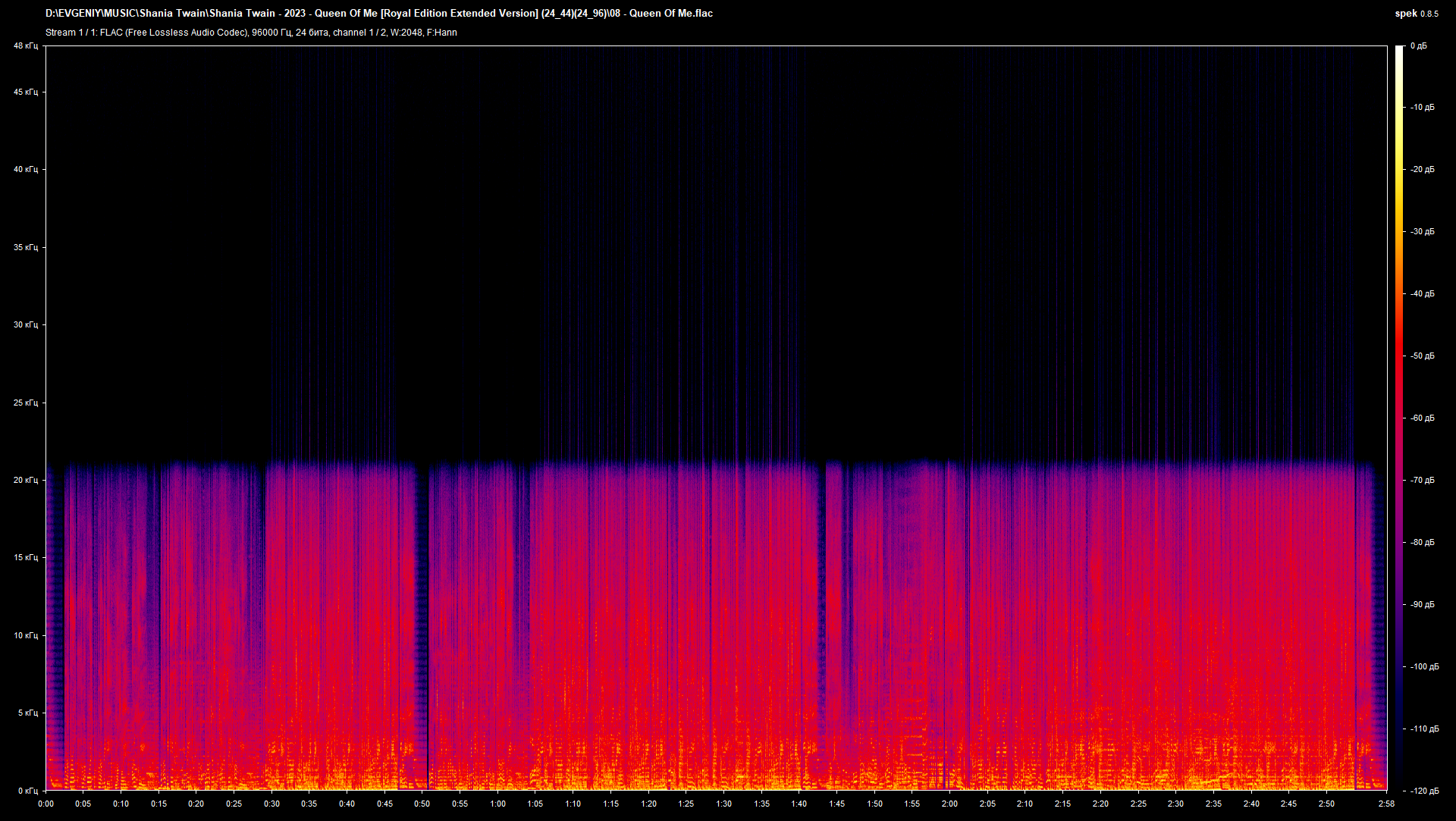
Task: Click the 2:58 end time marker
Action: (1386, 804)
